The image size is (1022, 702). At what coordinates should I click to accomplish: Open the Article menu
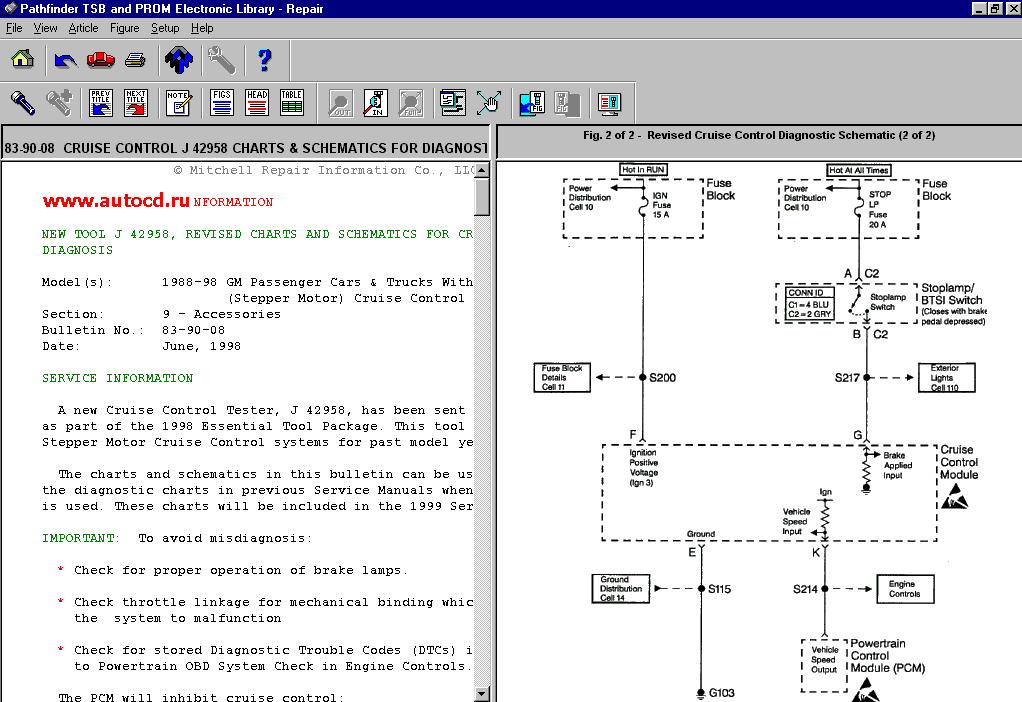tap(83, 28)
